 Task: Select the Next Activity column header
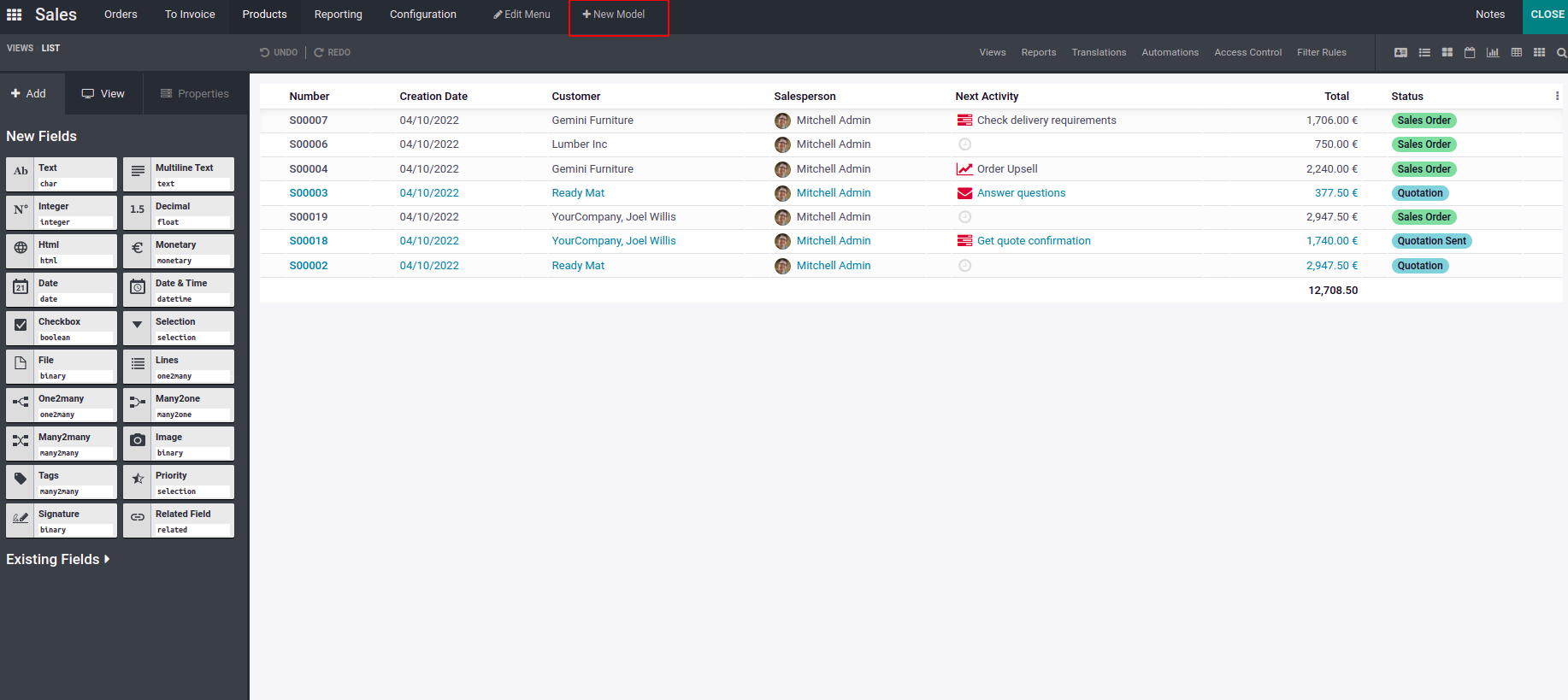[987, 97]
